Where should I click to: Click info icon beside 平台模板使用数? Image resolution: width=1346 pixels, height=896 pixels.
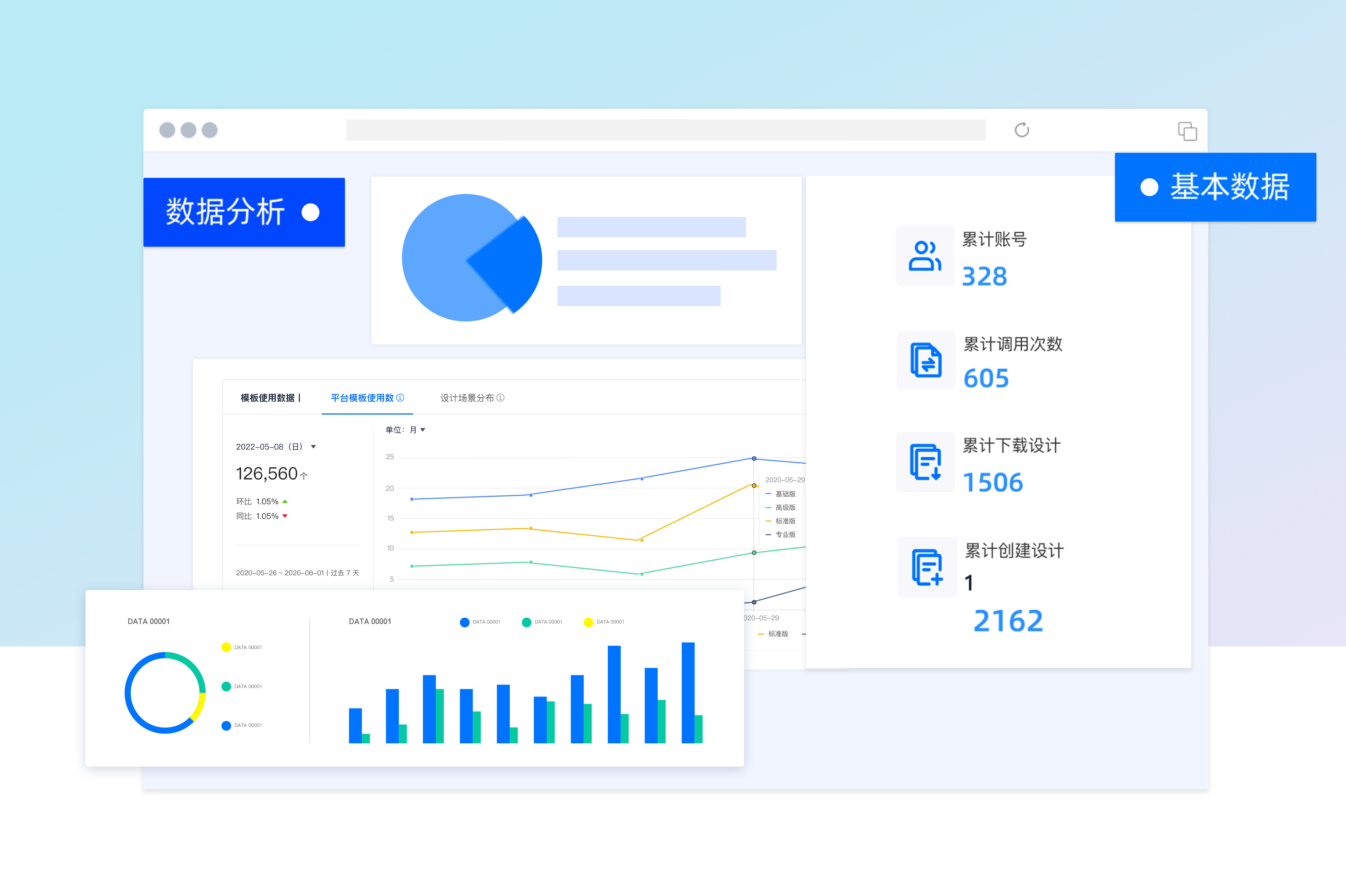[x=401, y=398]
